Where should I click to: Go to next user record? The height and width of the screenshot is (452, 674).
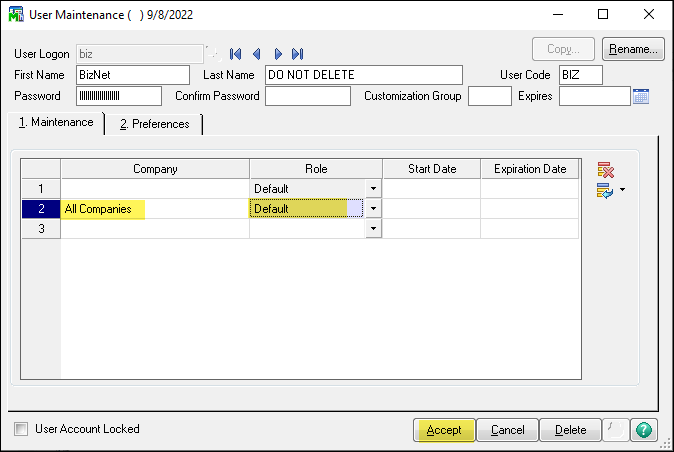point(278,54)
